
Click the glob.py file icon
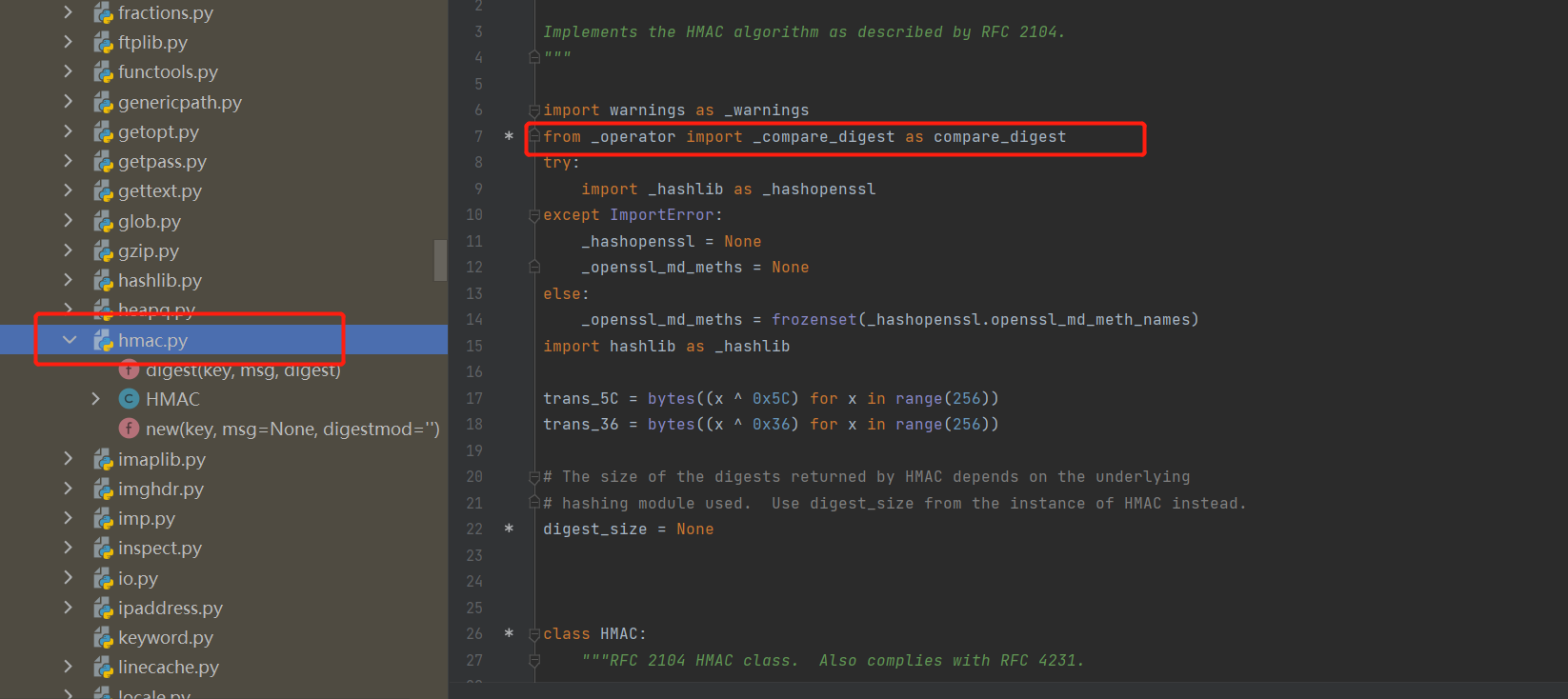click(x=103, y=222)
